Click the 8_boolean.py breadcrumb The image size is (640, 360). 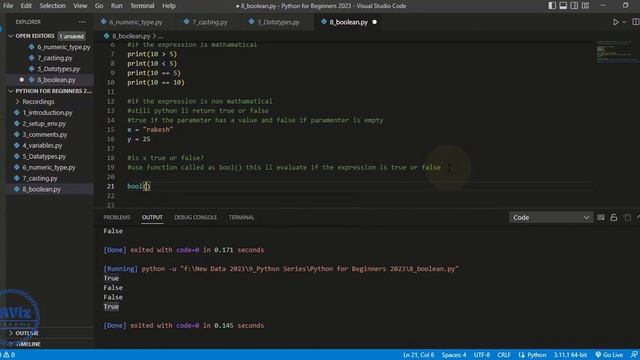point(131,36)
